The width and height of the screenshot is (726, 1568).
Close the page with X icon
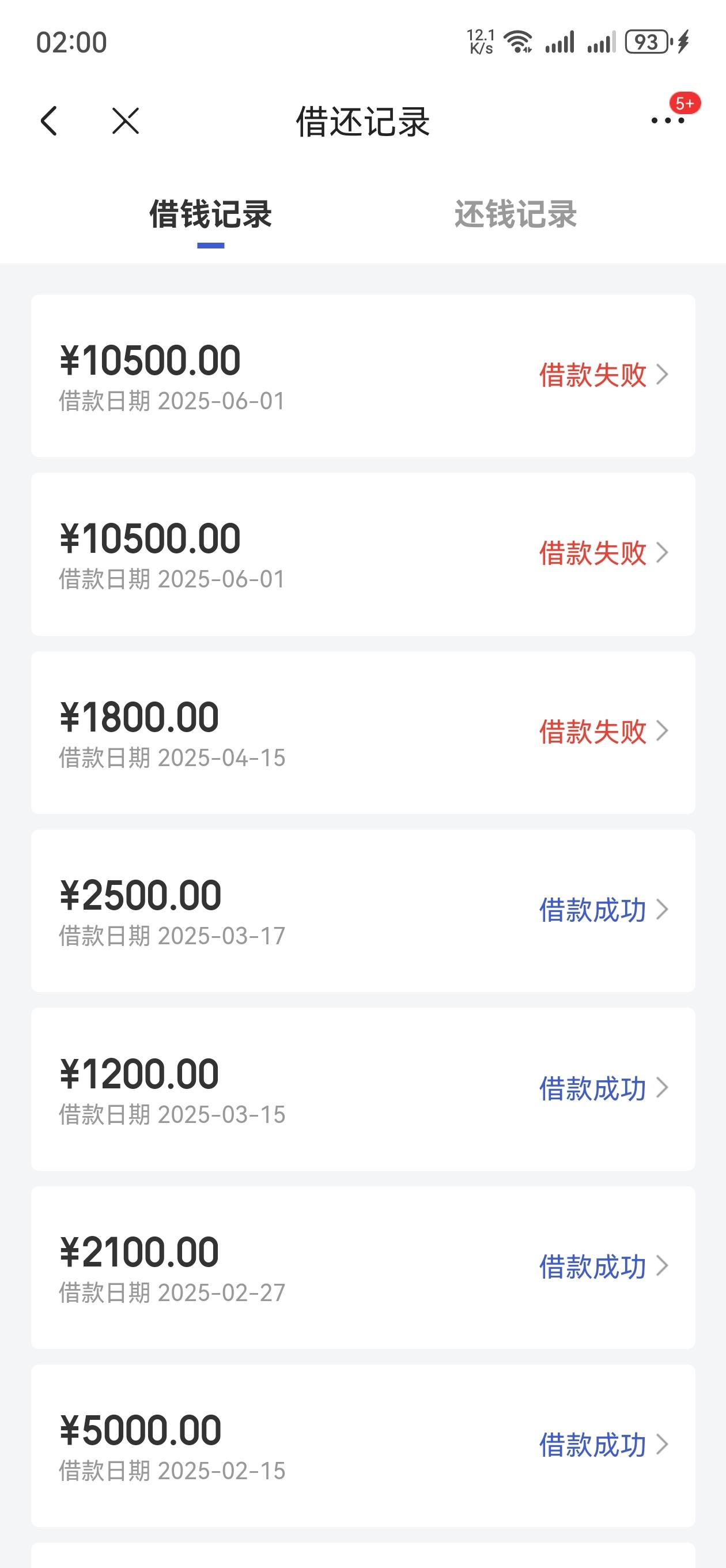tap(126, 120)
